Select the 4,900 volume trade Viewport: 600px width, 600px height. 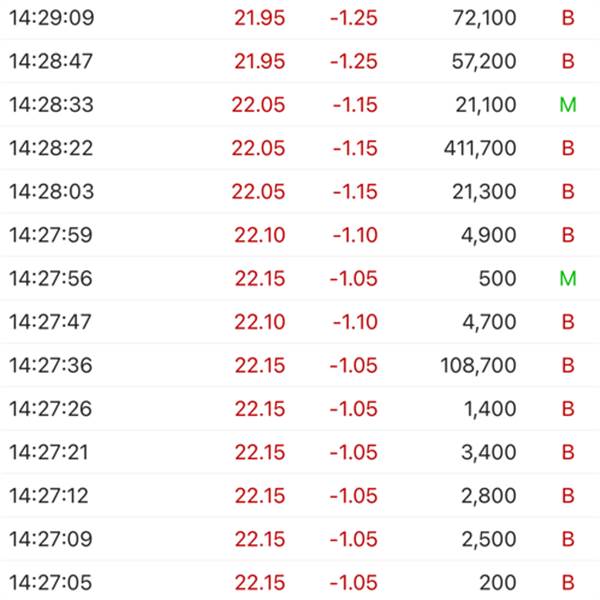click(490, 235)
